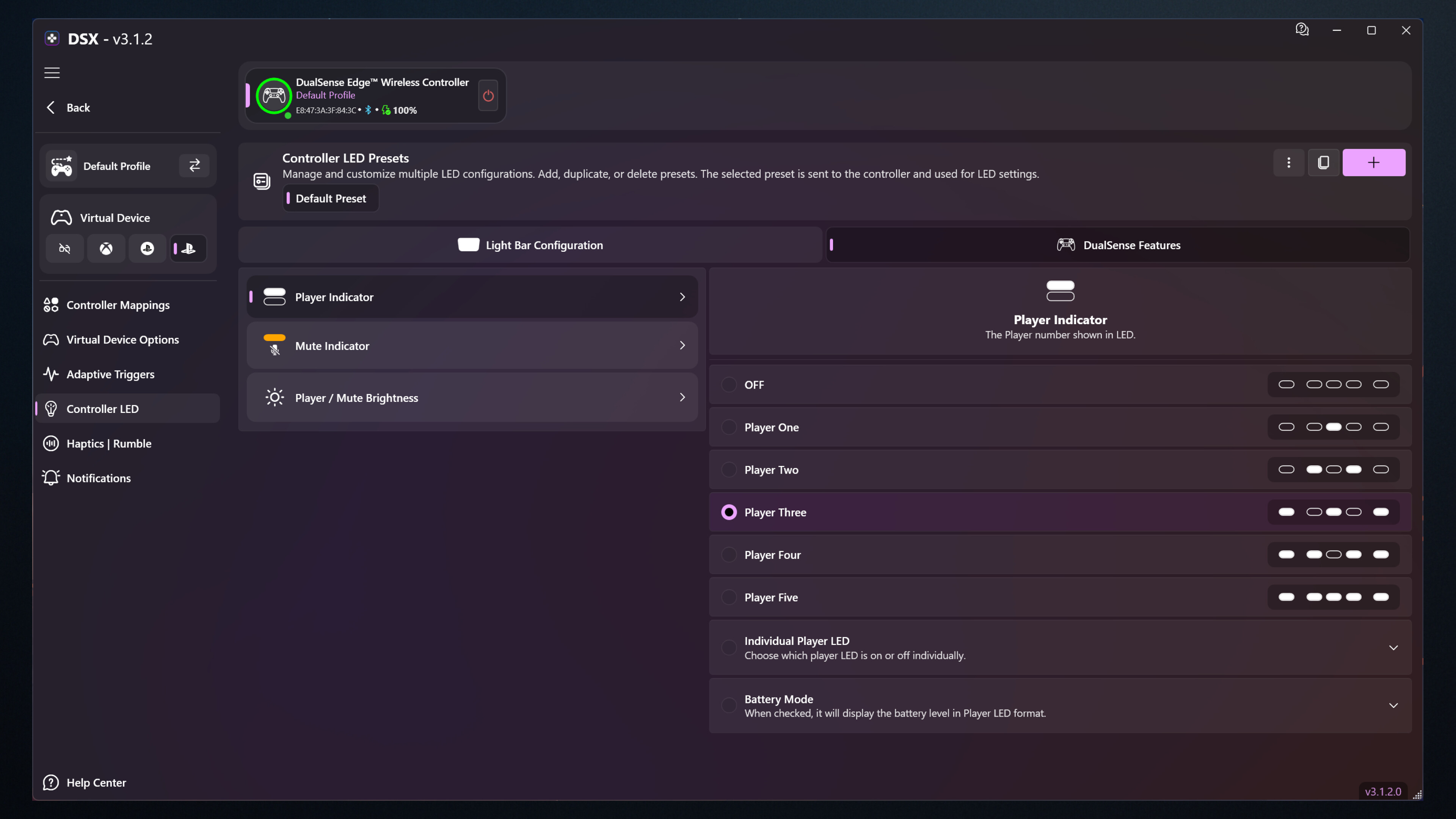Expand Individual Player LED options
The height and width of the screenshot is (819, 1456).
1393,648
